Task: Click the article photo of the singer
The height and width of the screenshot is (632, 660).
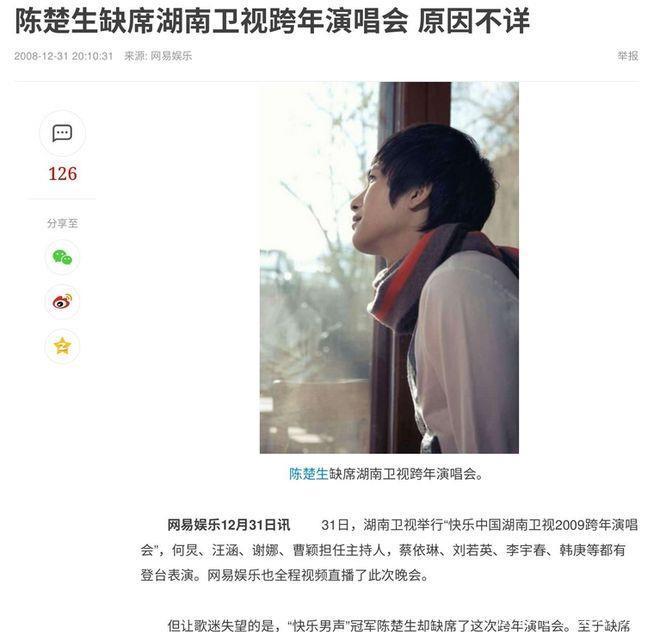Action: coord(389,267)
